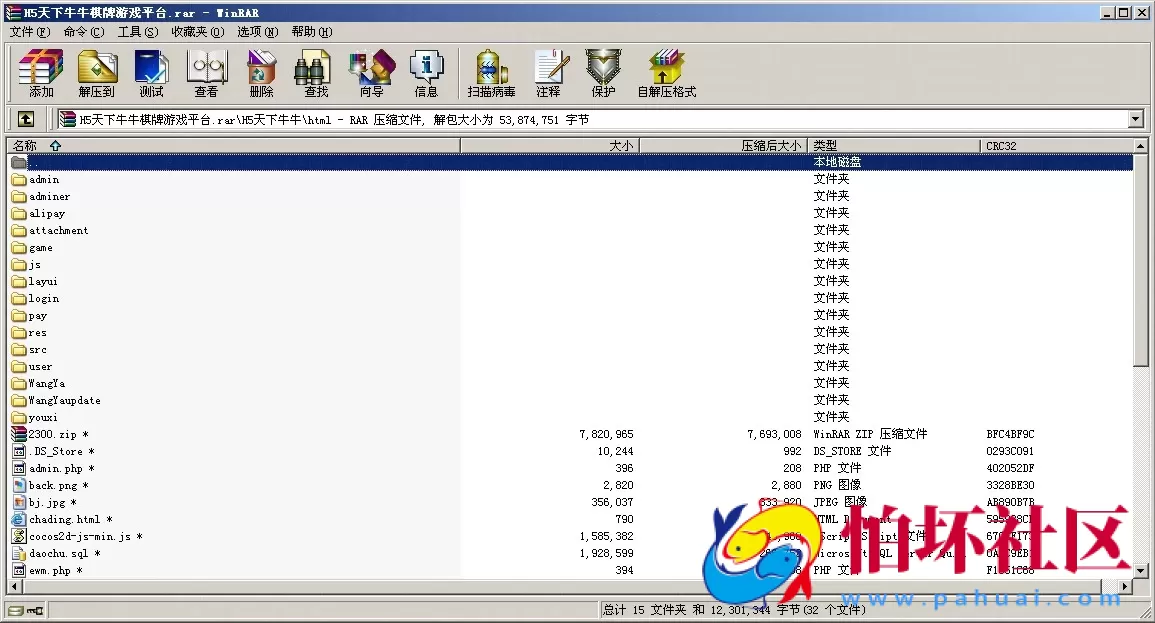This screenshot has height=623, width=1155.
Task: Open the 选项 (Options) menu
Action: pyautogui.click(x=257, y=31)
